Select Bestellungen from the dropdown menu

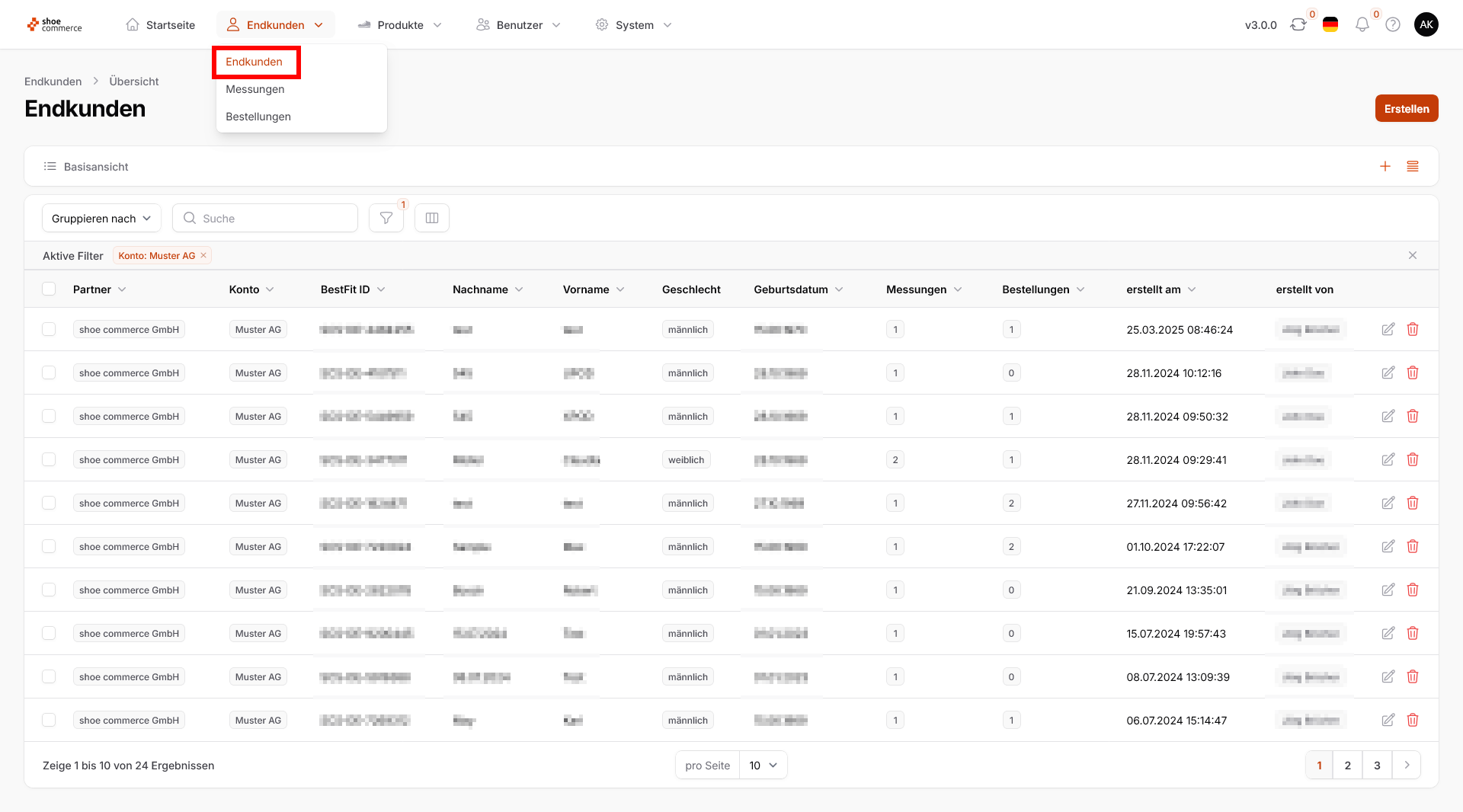(x=258, y=117)
